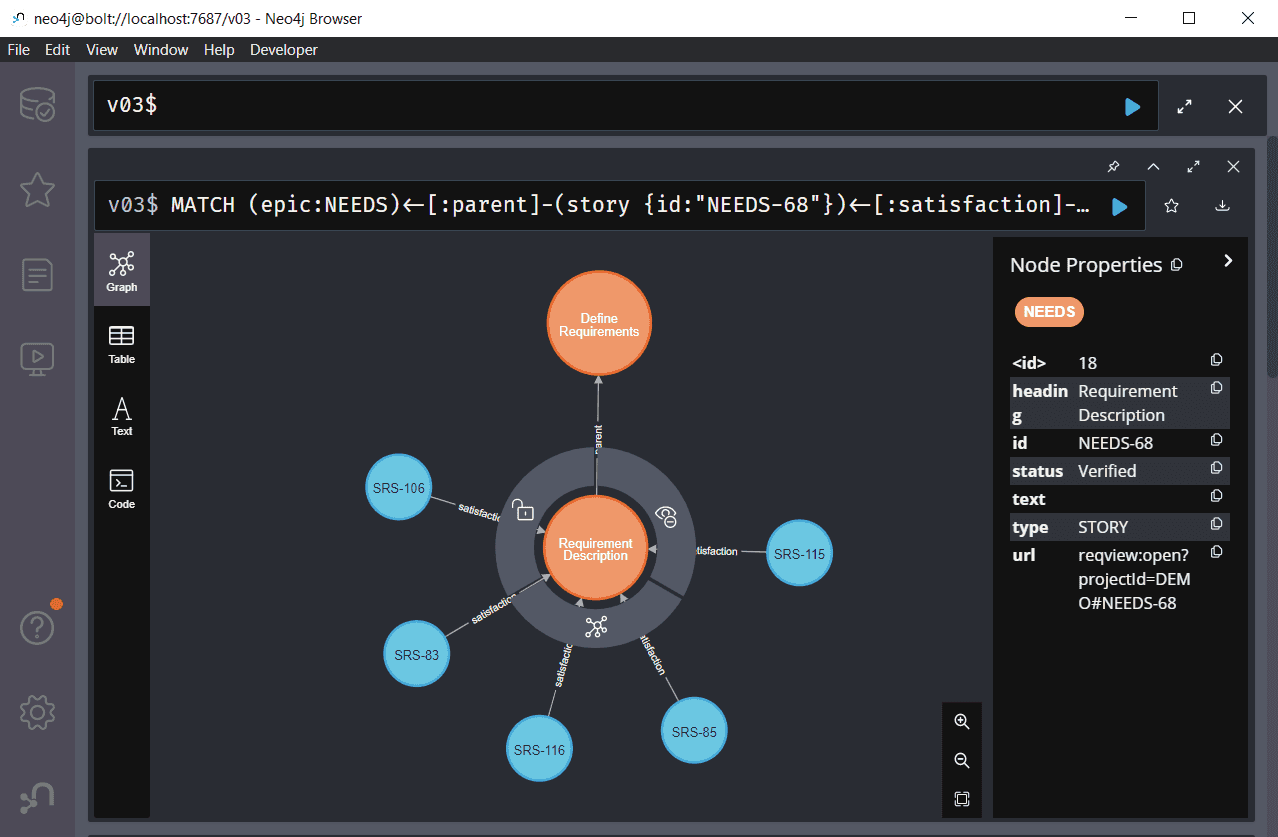The image size is (1278, 837).
Task: Click the MATCH query text in frame
Action: pos(629,205)
